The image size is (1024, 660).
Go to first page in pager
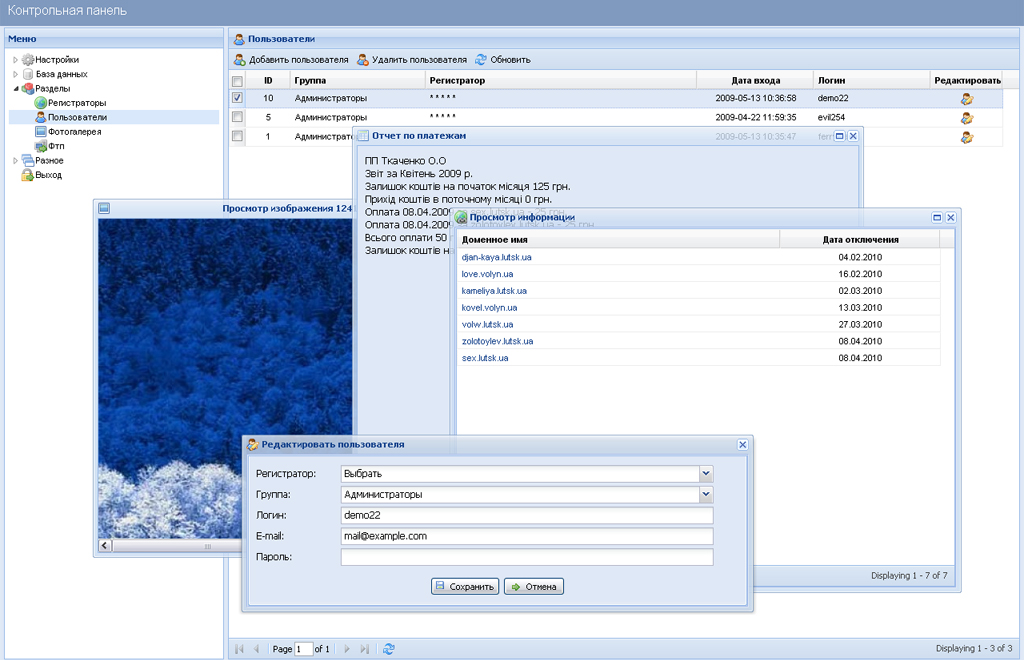pyautogui.click(x=239, y=649)
